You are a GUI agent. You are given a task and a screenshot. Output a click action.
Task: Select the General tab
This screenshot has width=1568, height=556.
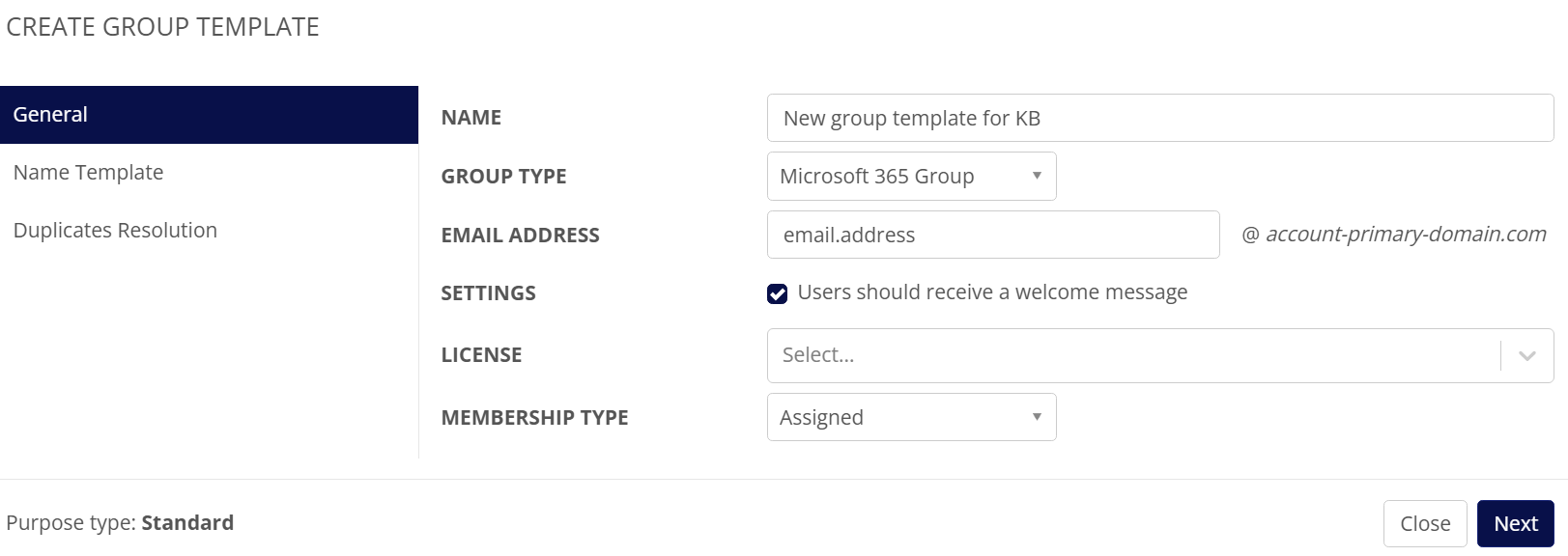pyautogui.click(x=209, y=115)
